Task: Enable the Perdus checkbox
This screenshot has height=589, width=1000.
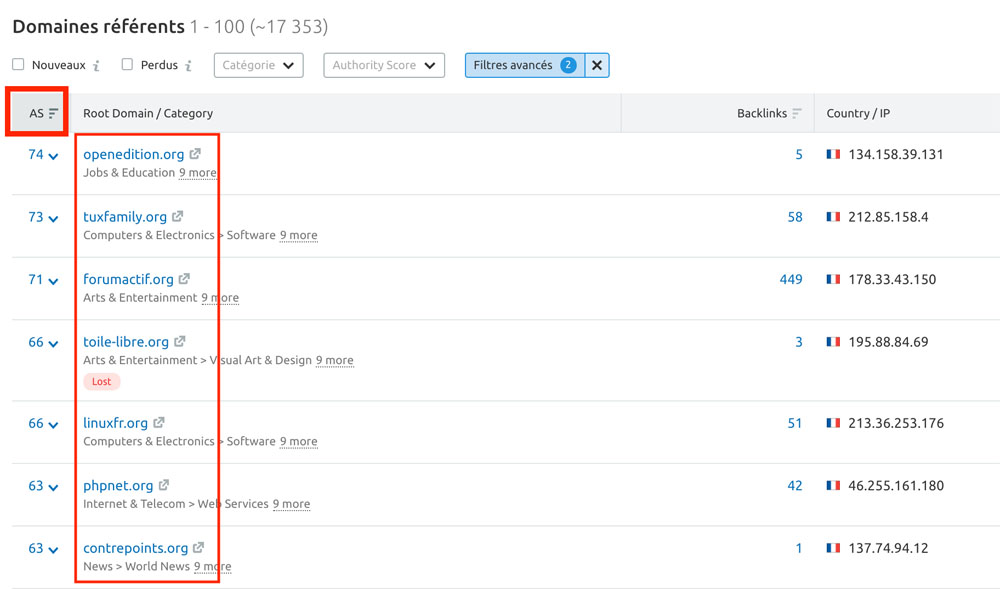Action: click(128, 64)
